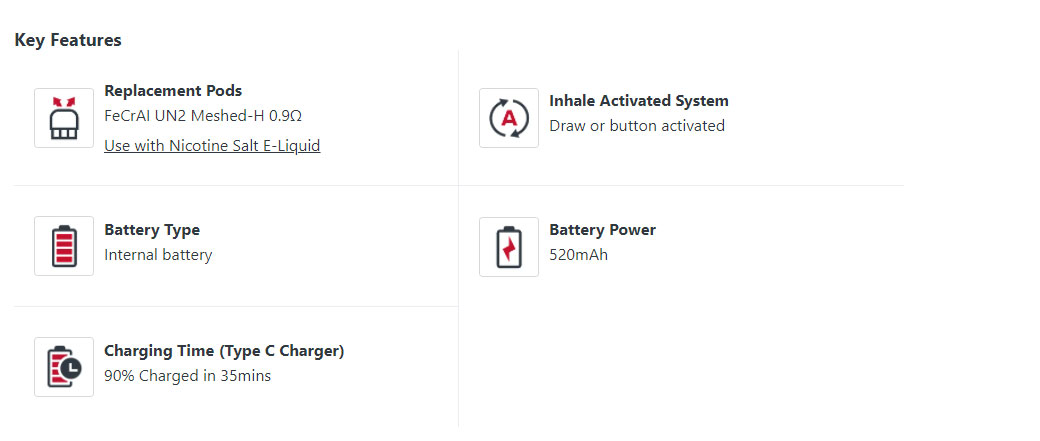
Task: Click the Battery Power title
Action: pyautogui.click(x=602, y=230)
